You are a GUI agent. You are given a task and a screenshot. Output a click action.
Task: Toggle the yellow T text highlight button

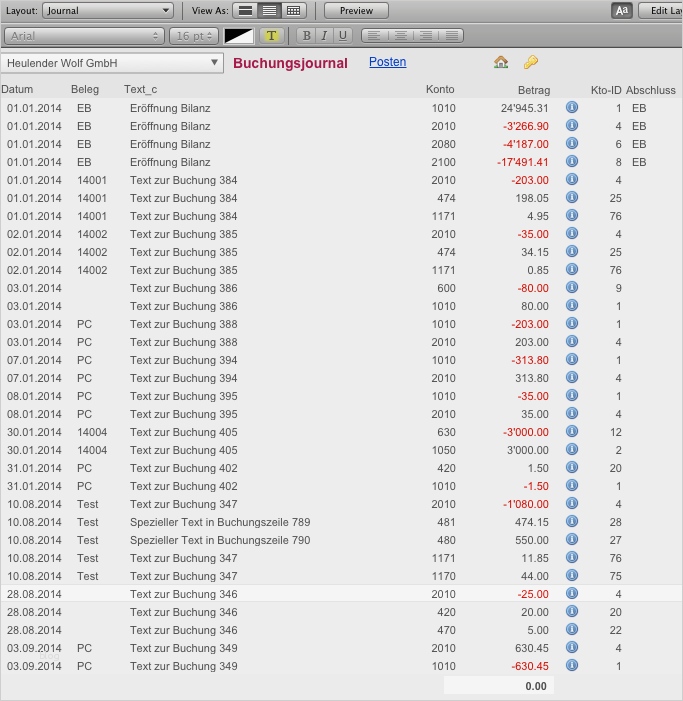point(271,36)
